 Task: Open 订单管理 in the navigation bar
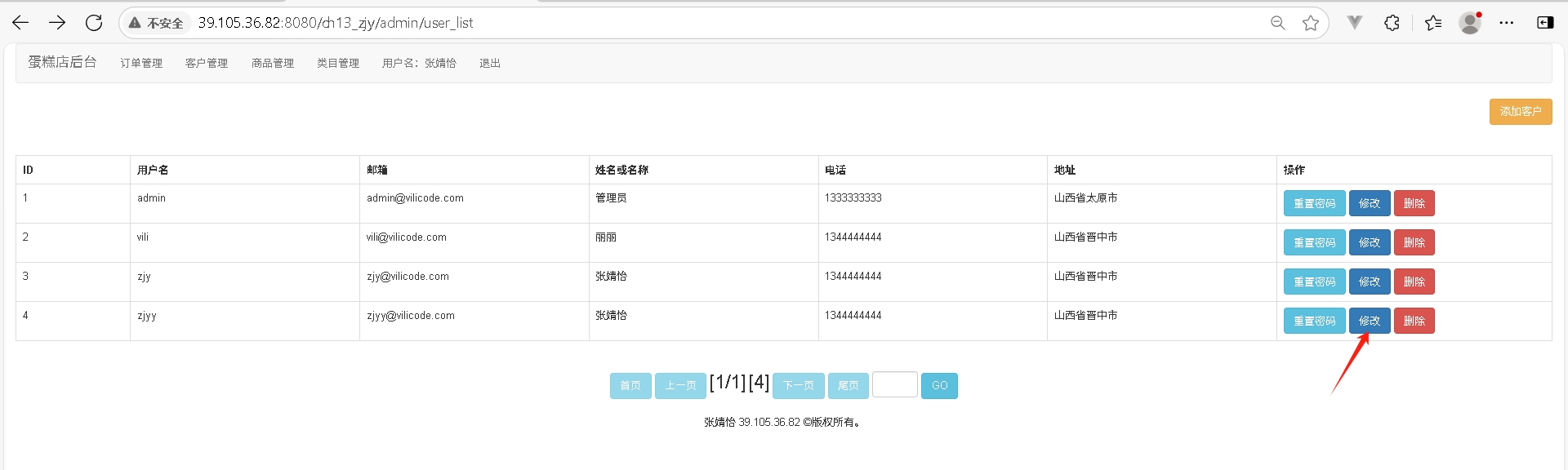point(141,63)
